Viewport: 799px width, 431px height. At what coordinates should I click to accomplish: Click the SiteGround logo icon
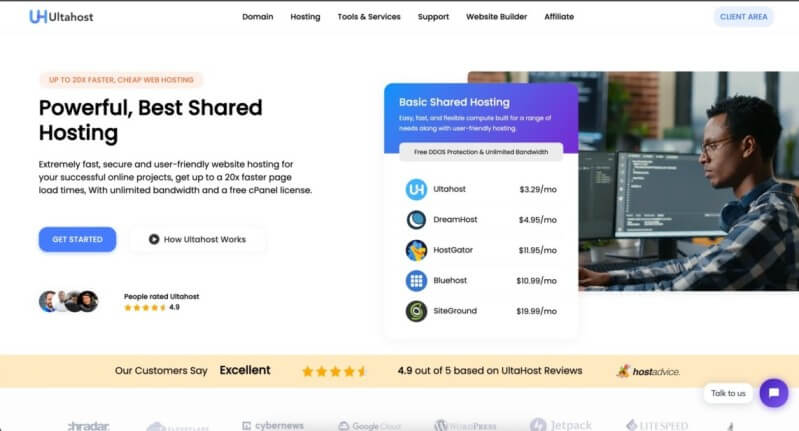416,311
